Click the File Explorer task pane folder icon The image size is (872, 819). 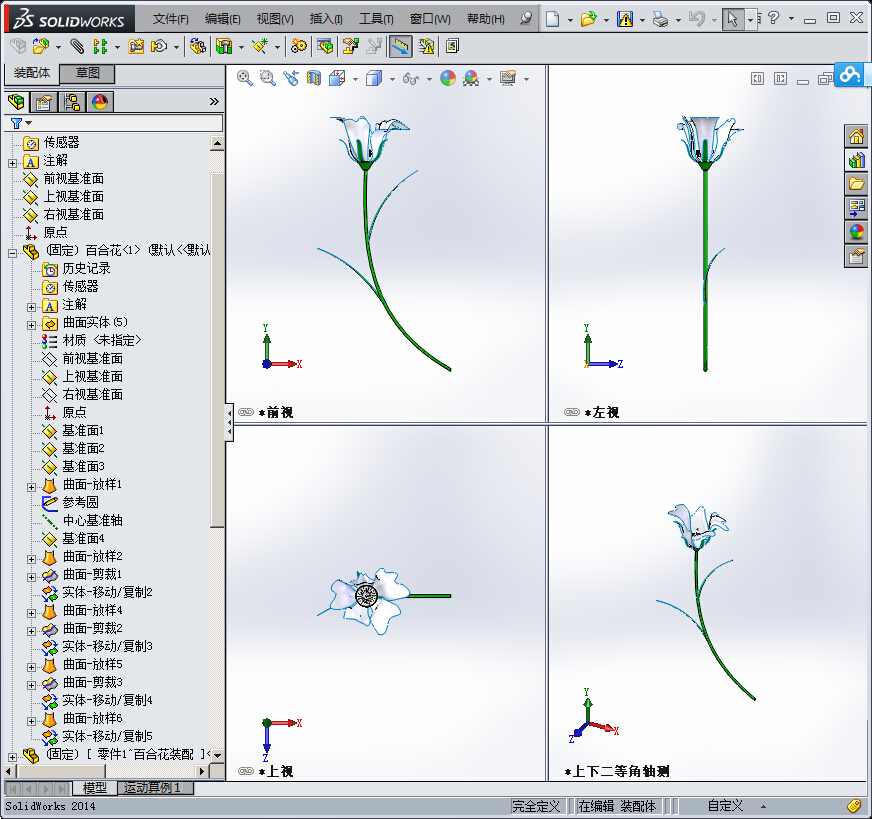(x=856, y=183)
